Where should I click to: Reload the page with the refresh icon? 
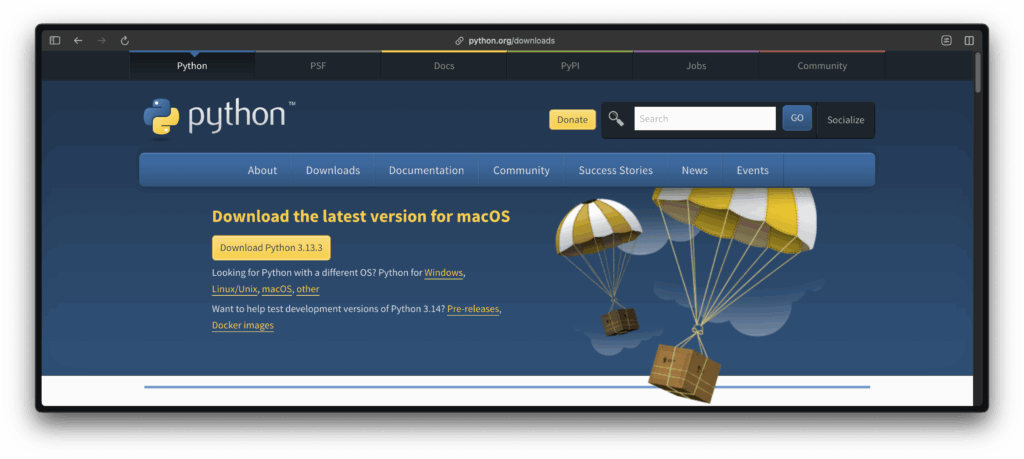click(x=125, y=40)
